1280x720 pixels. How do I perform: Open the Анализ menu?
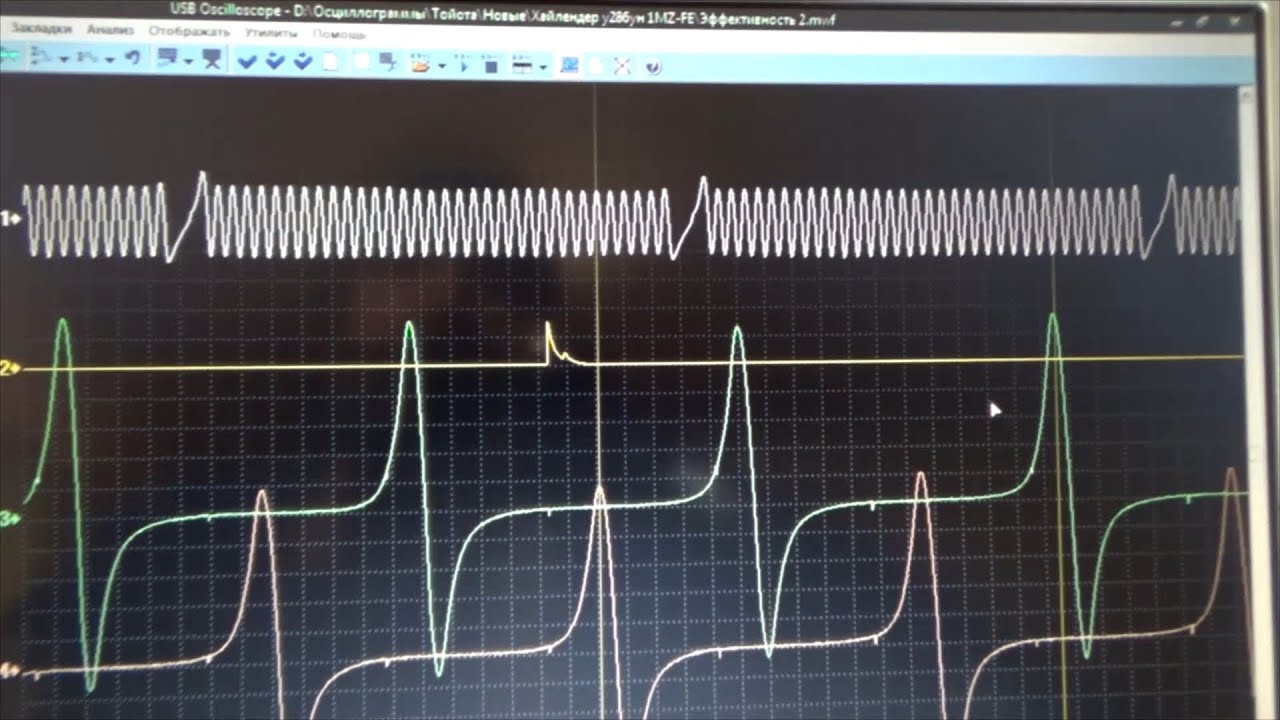[110, 30]
